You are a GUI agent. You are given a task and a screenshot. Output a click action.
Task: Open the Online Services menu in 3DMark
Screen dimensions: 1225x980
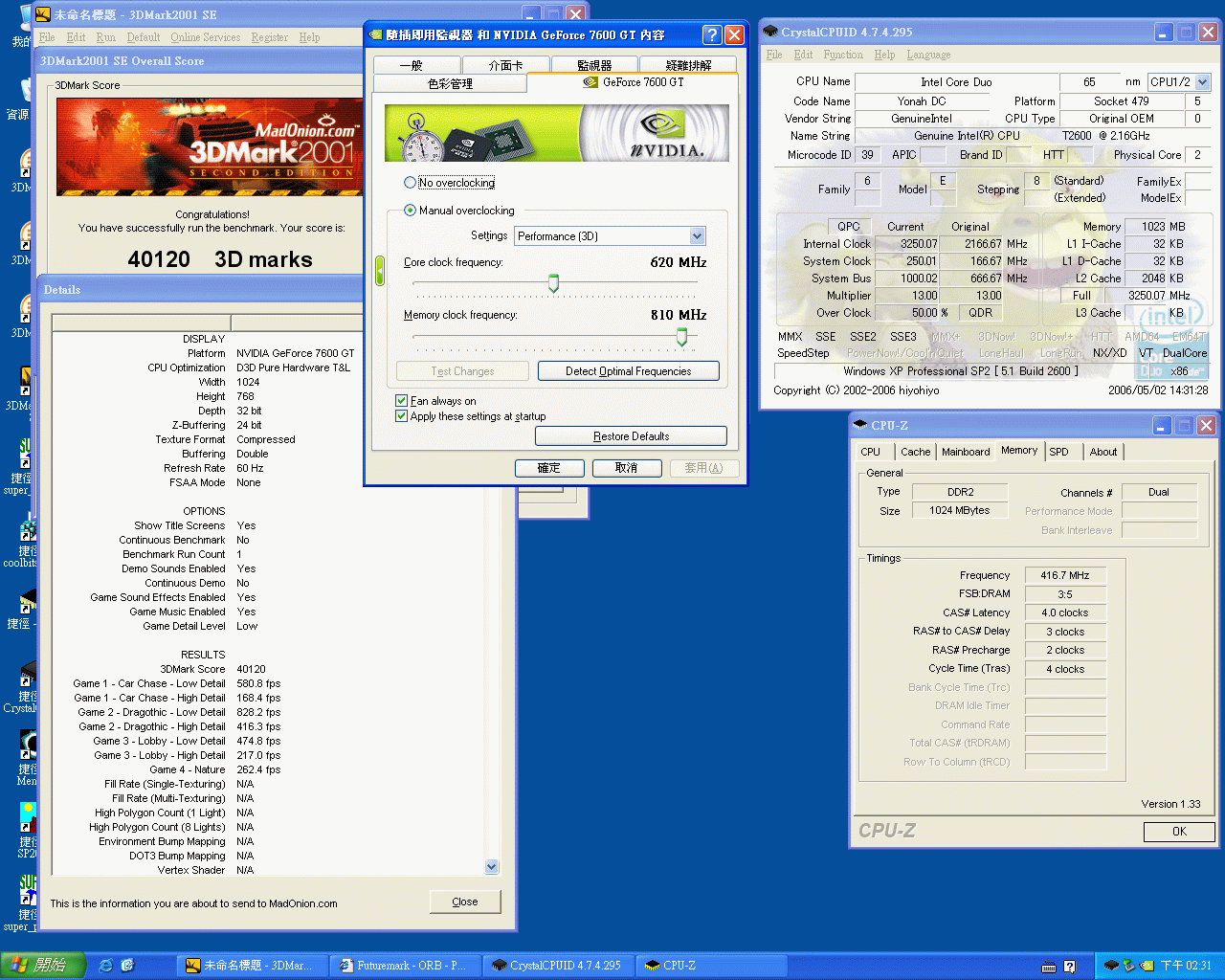pos(206,37)
